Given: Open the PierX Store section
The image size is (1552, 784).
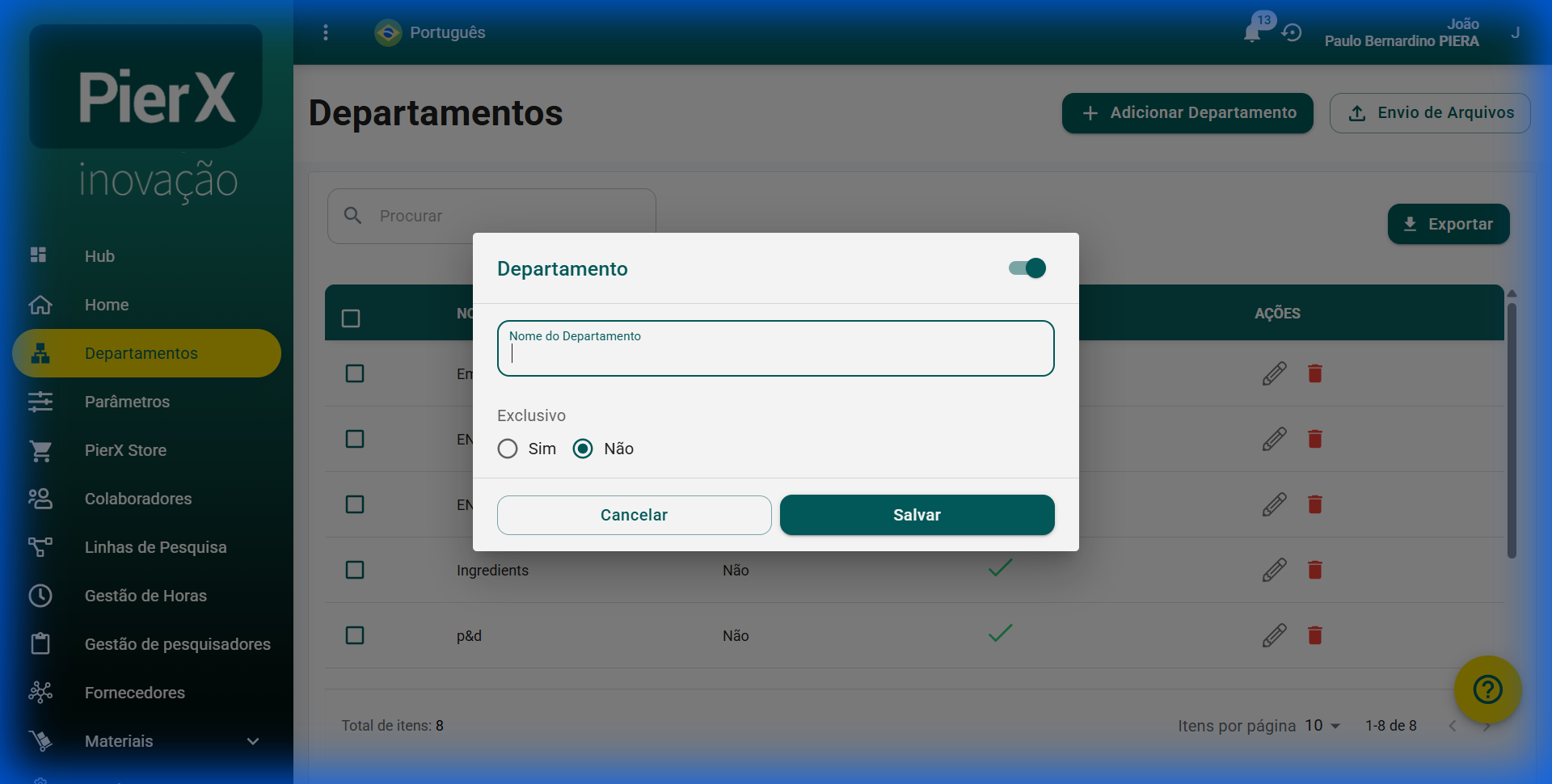Looking at the screenshot, I should click(125, 450).
